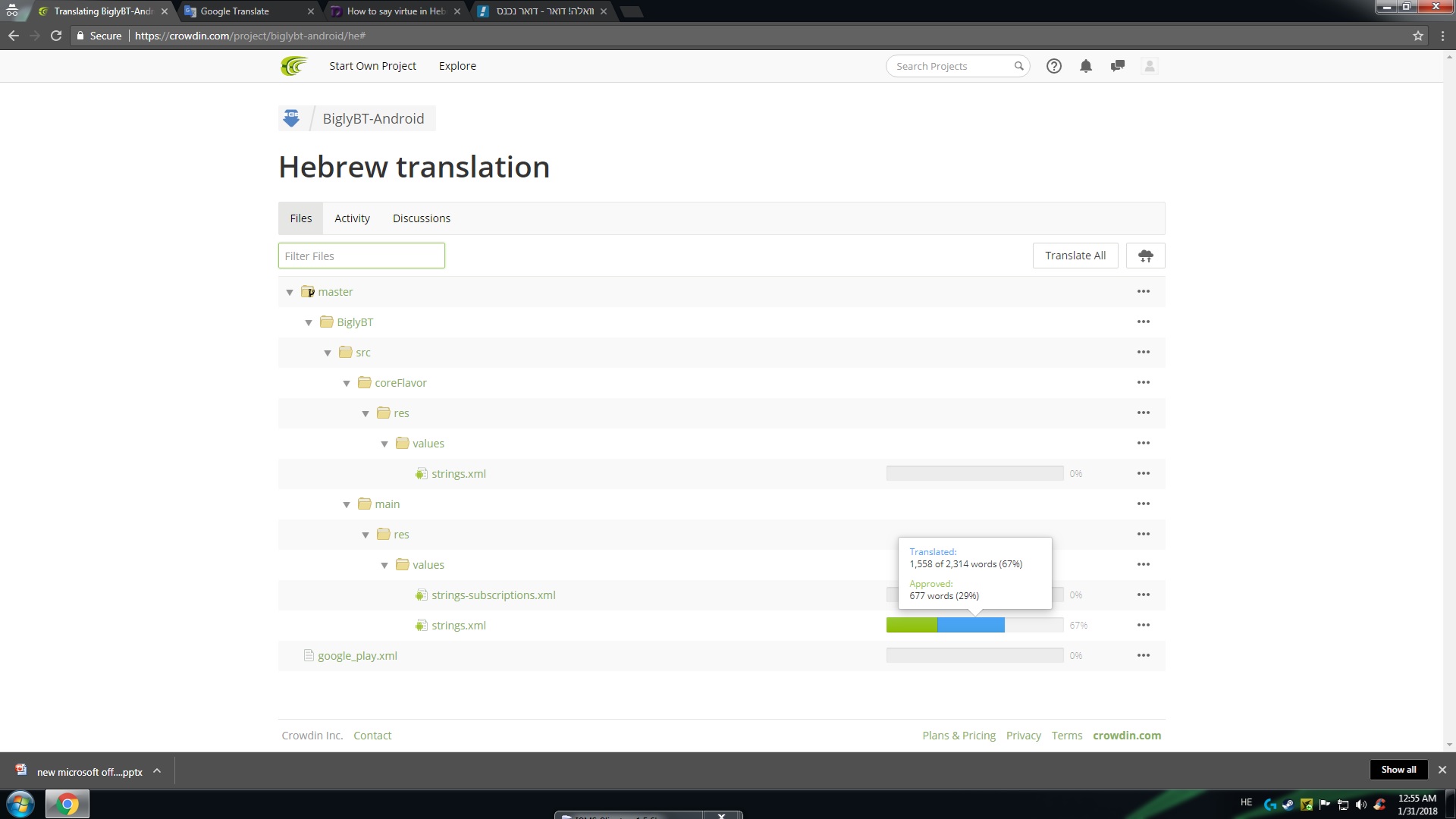Collapse the master branch tree arrow

[290, 292]
